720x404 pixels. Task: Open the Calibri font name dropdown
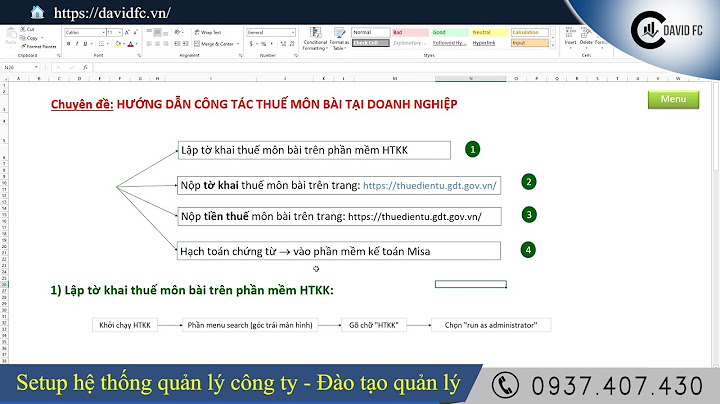click(x=103, y=32)
